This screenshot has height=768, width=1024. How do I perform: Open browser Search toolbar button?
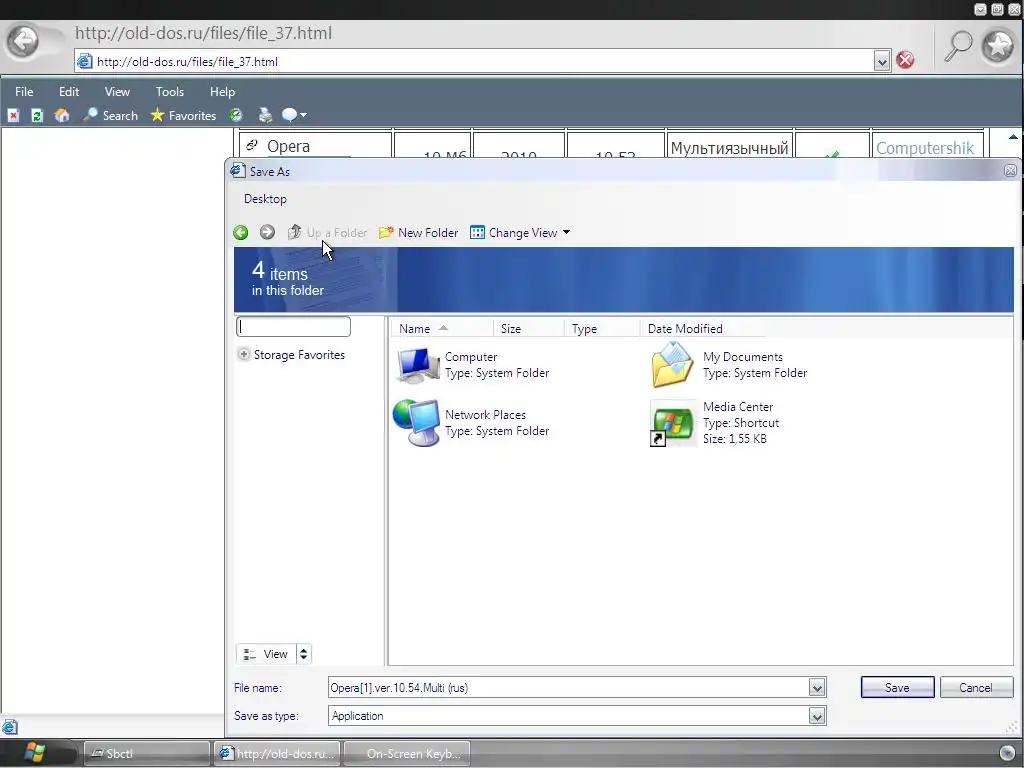(110, 116)
